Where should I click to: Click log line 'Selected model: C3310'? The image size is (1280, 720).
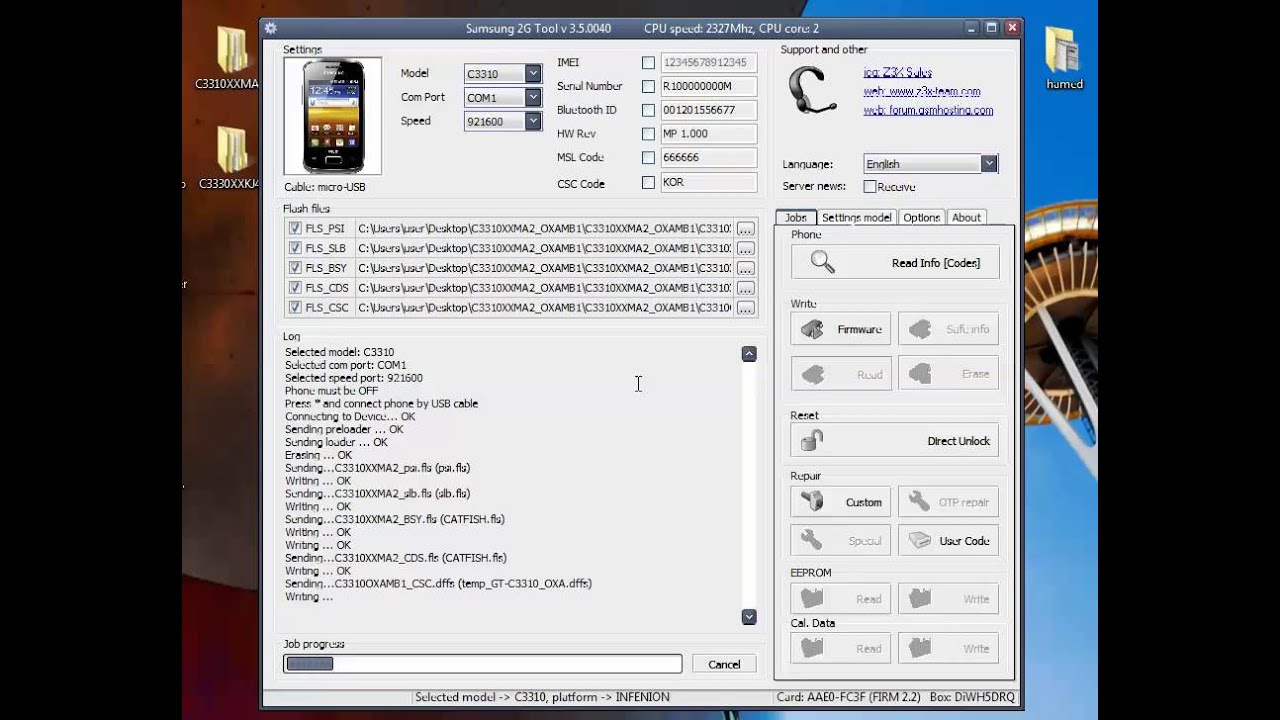coord(339,352)
